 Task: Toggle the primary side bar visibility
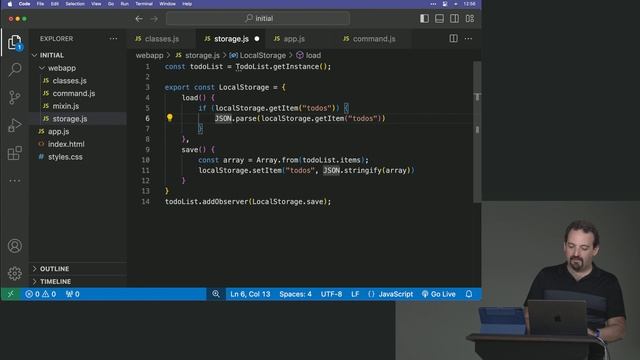click(x=424, y=18)
